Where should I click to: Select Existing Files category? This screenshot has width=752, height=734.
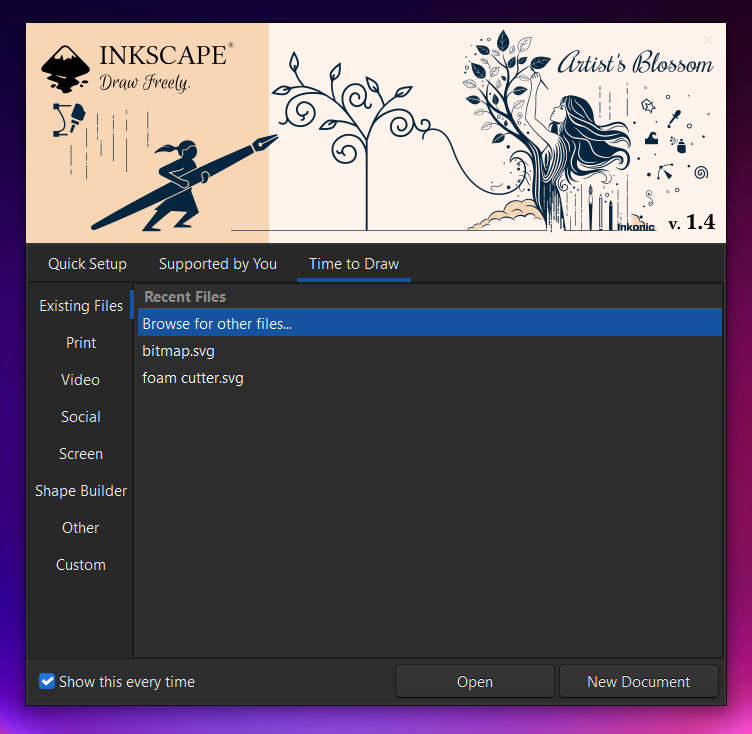[81, 306]
